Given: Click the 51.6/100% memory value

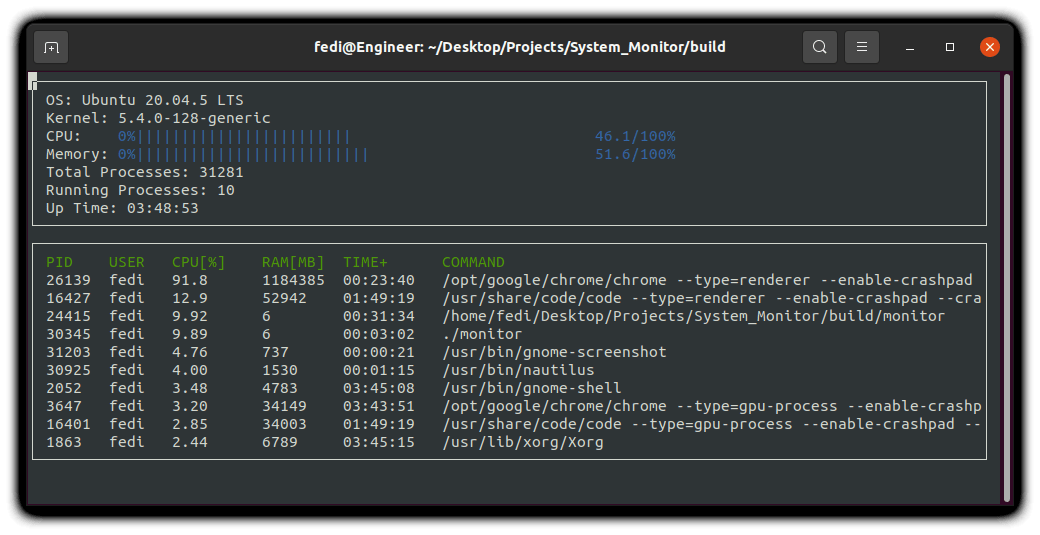Looking at the screenshot, I should [635, 154].
